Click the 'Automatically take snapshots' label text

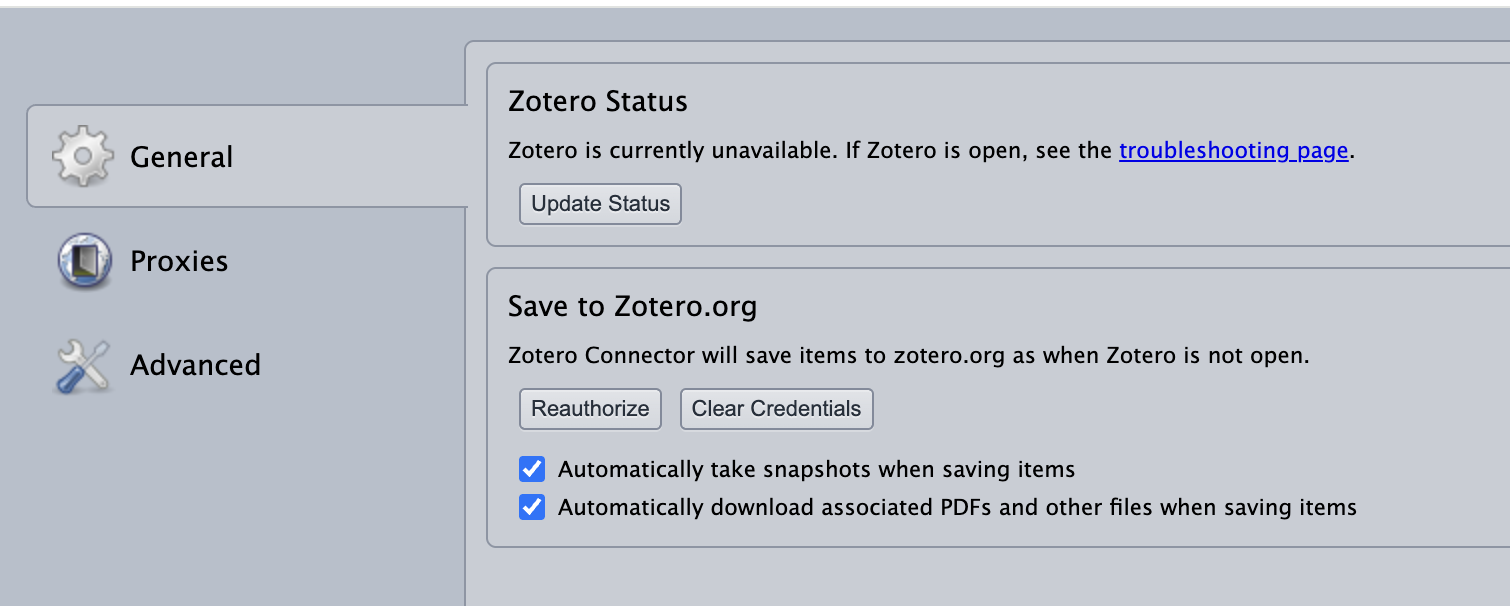(x=816, y=469)
